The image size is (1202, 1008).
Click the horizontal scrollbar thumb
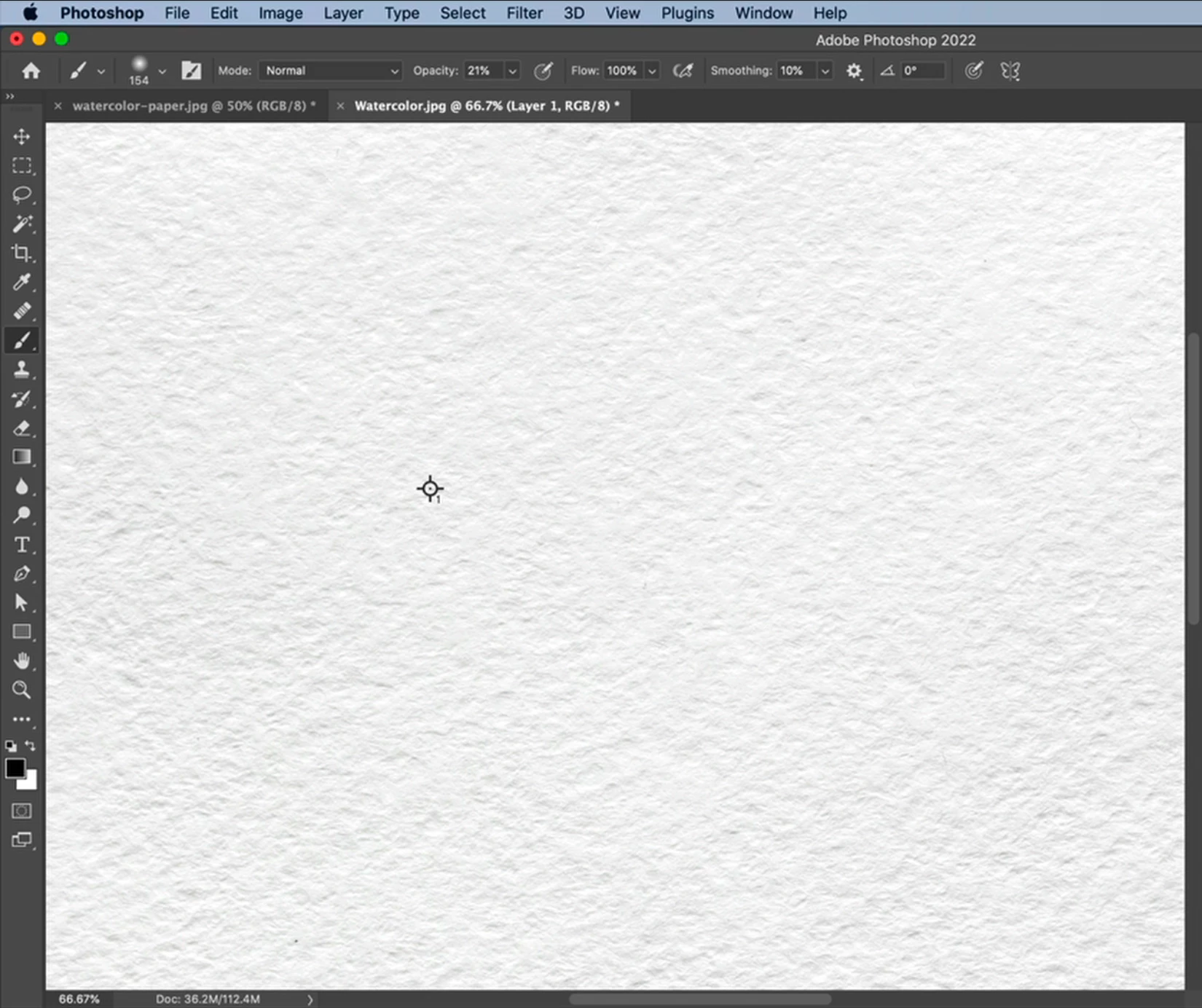(x=700, y=999)
